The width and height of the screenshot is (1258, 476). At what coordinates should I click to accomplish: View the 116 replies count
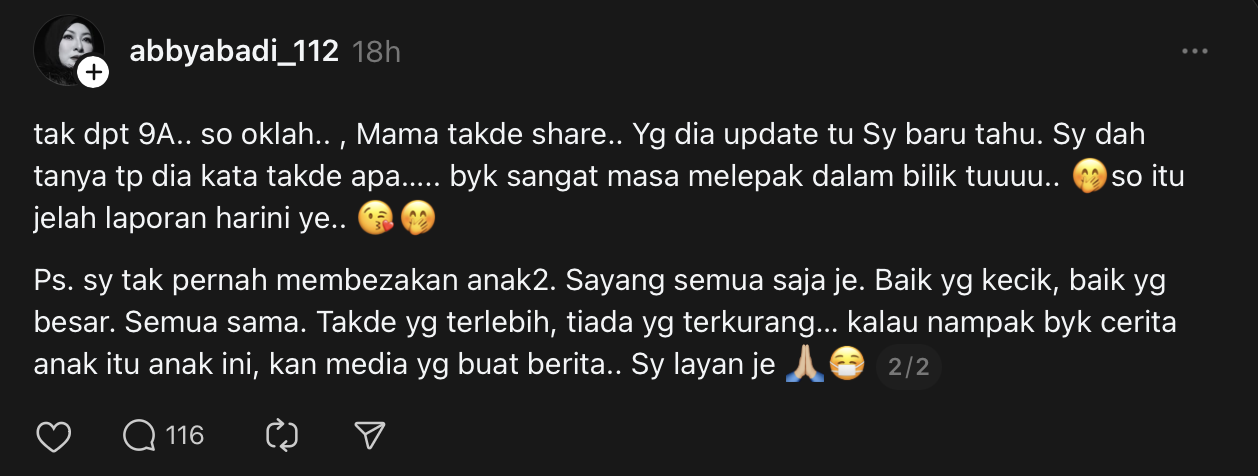tap(184, 436)
